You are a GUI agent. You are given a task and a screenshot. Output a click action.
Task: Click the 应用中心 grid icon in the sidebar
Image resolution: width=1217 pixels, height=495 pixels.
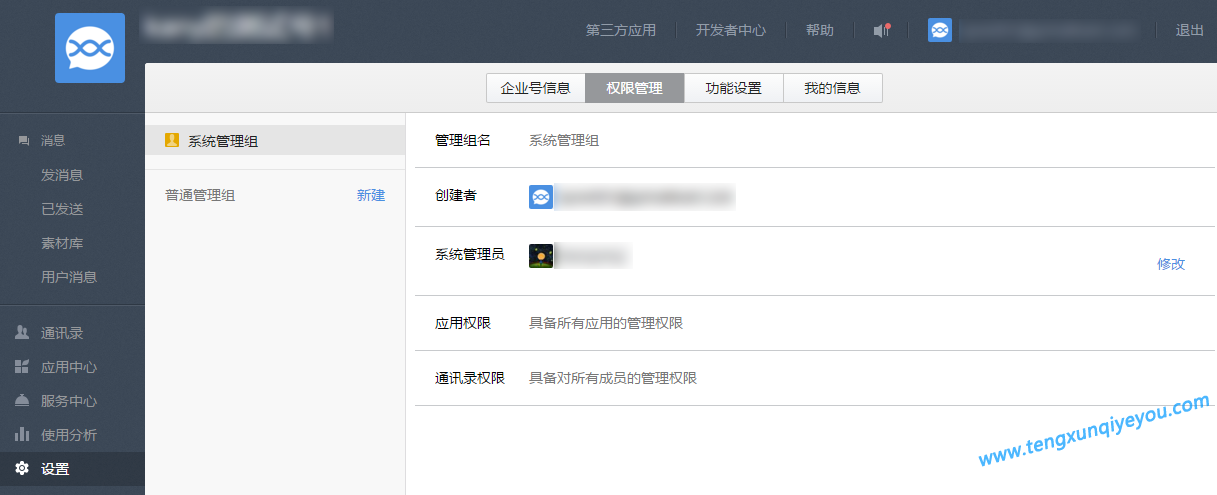tap(22, 367)
